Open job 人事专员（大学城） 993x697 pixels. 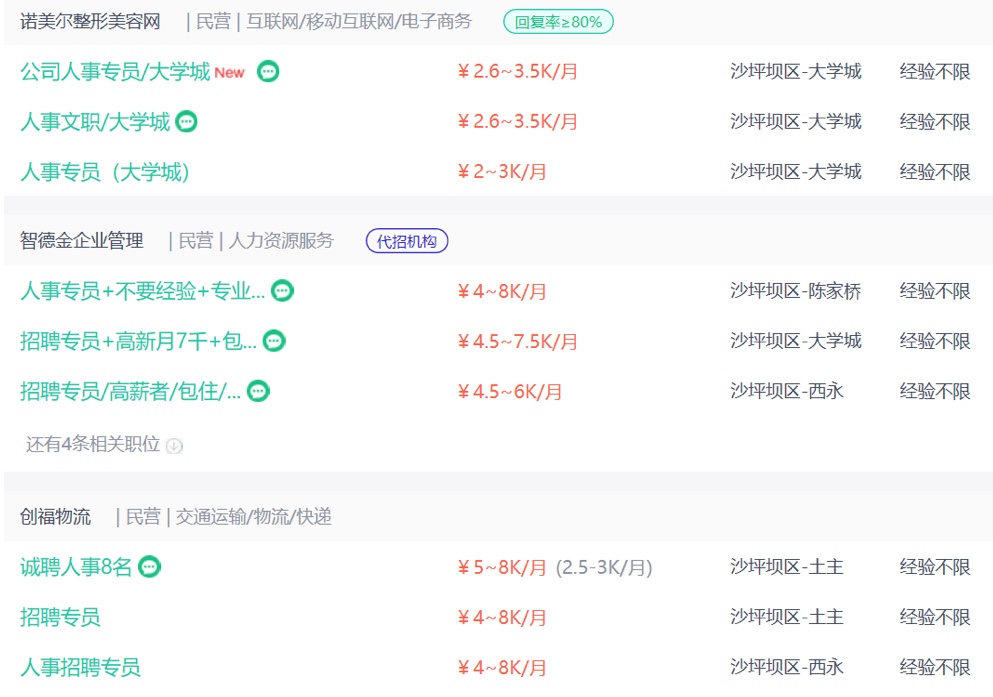click(x=105, y=172)
